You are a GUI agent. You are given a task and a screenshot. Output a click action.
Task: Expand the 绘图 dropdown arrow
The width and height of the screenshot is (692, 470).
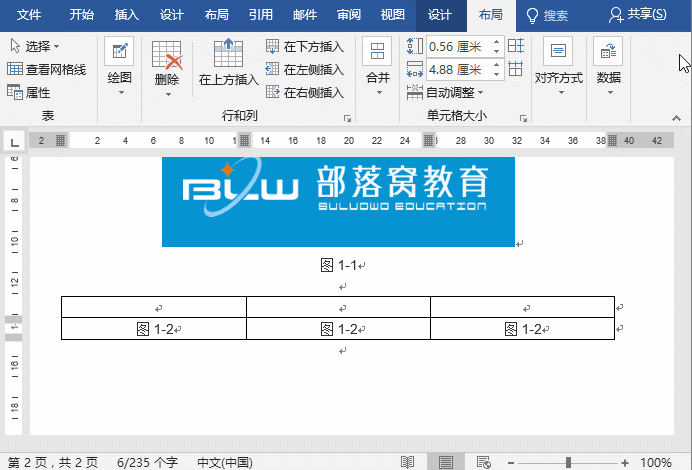tap(121, 93)
